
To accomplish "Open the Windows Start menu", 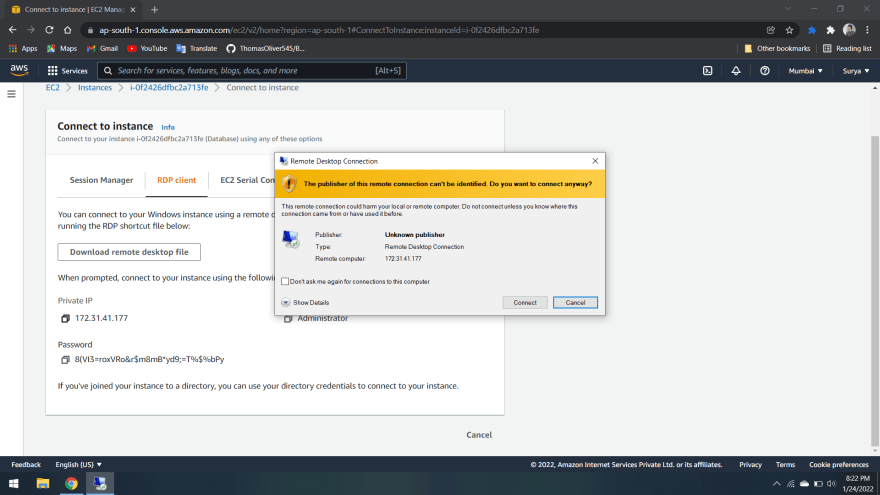I will 13,483.
